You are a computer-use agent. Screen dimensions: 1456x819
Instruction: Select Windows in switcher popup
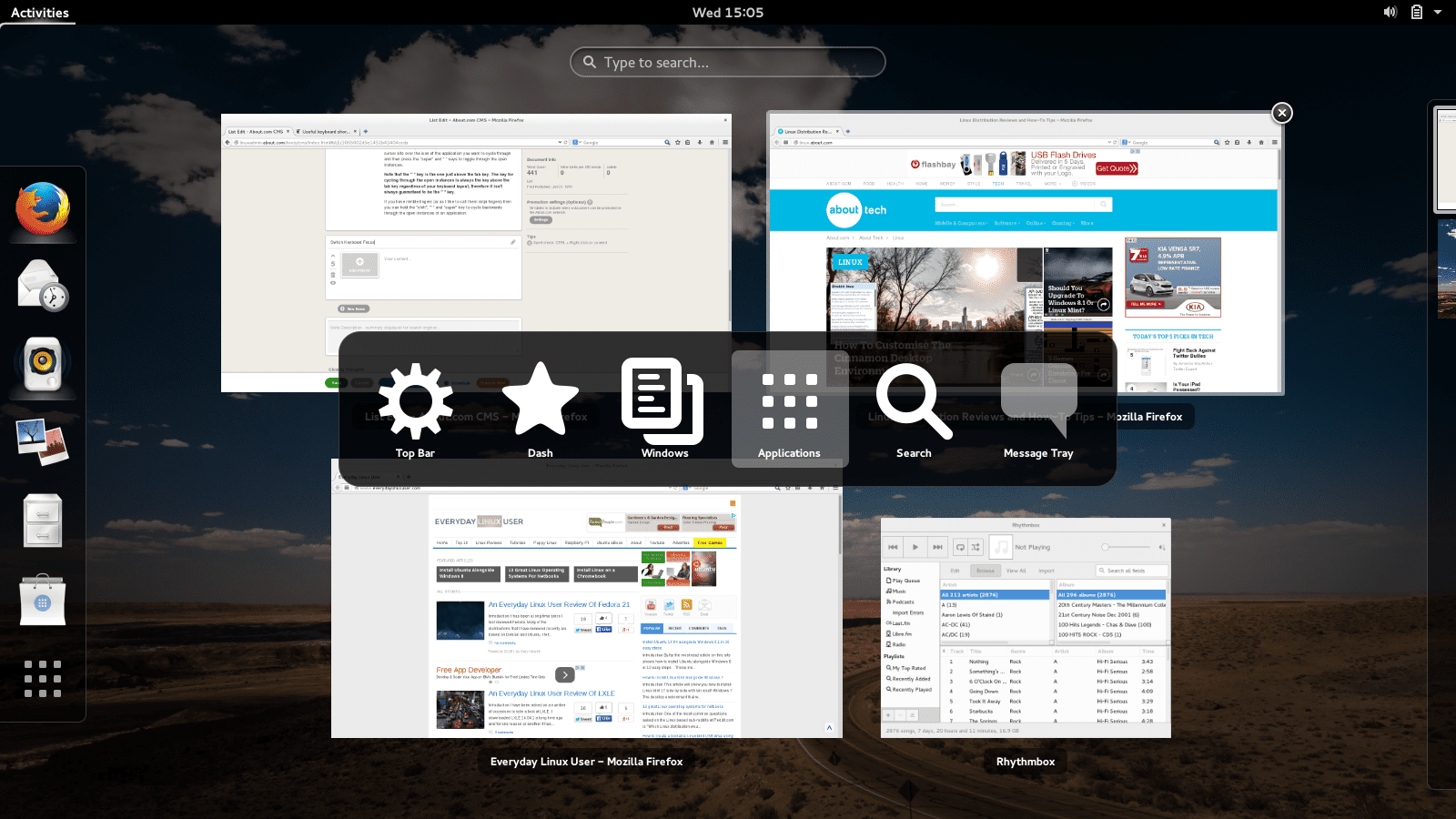coord(665,409)
